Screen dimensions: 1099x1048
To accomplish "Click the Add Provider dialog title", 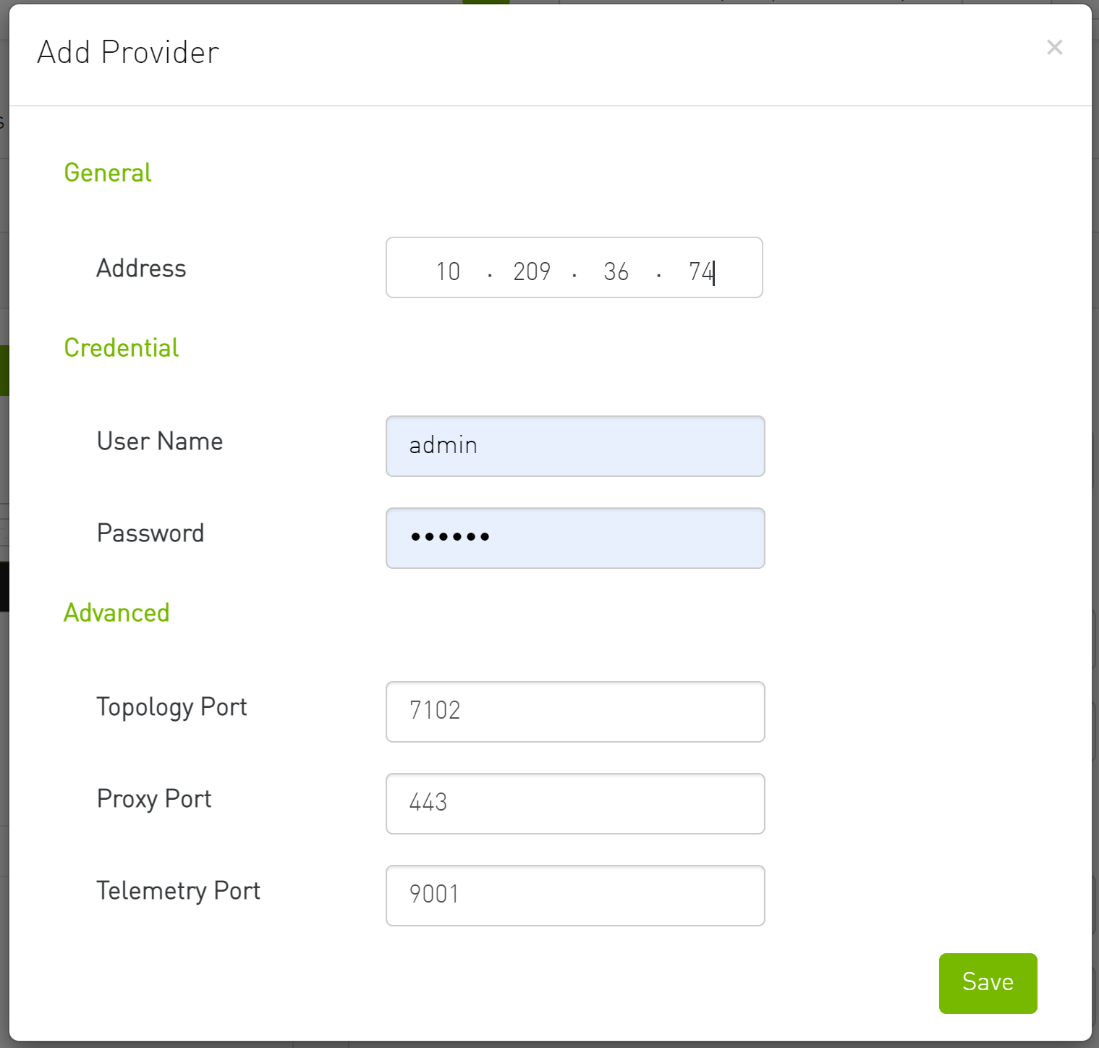I will tap(128, 52).
